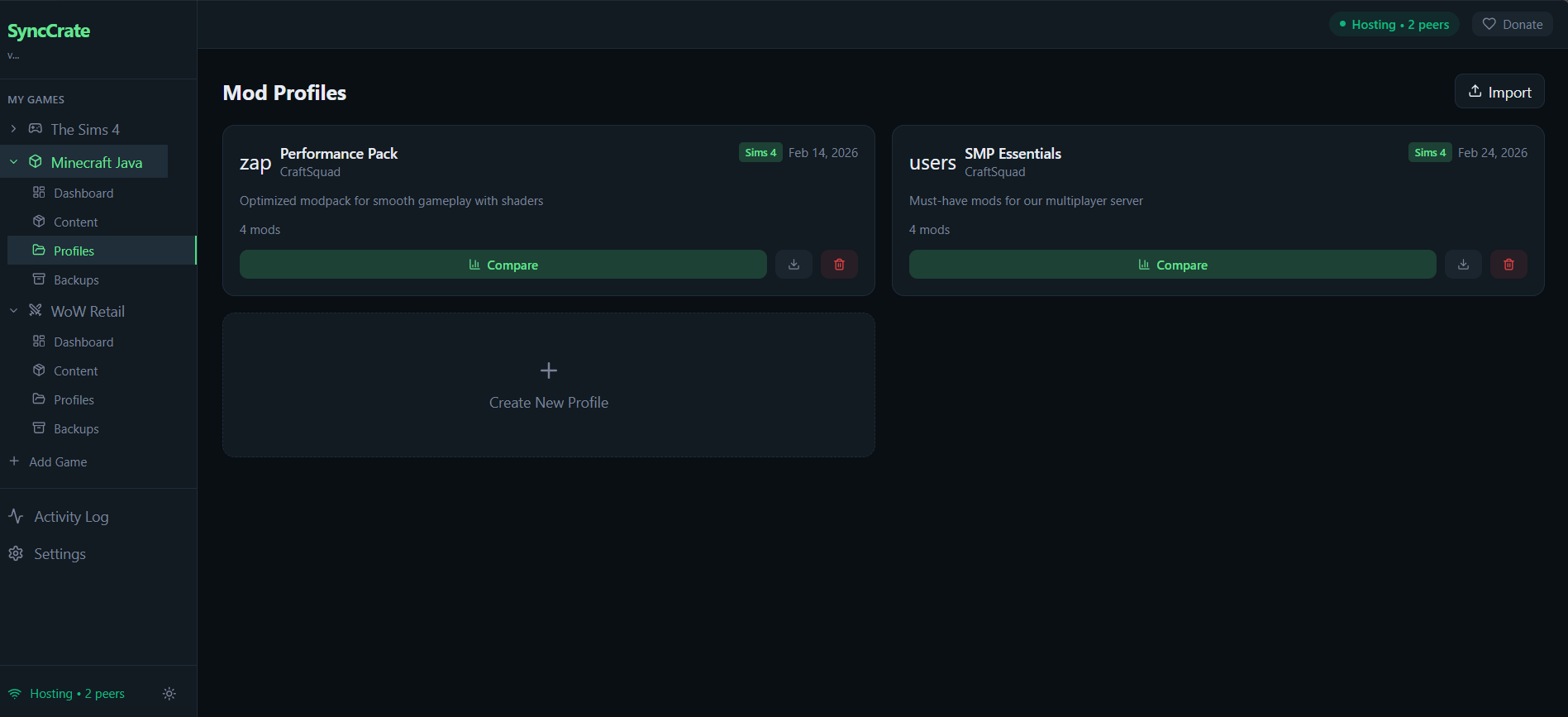
Task: Compare the Performance Pack profile
Action: pos(503,265)
